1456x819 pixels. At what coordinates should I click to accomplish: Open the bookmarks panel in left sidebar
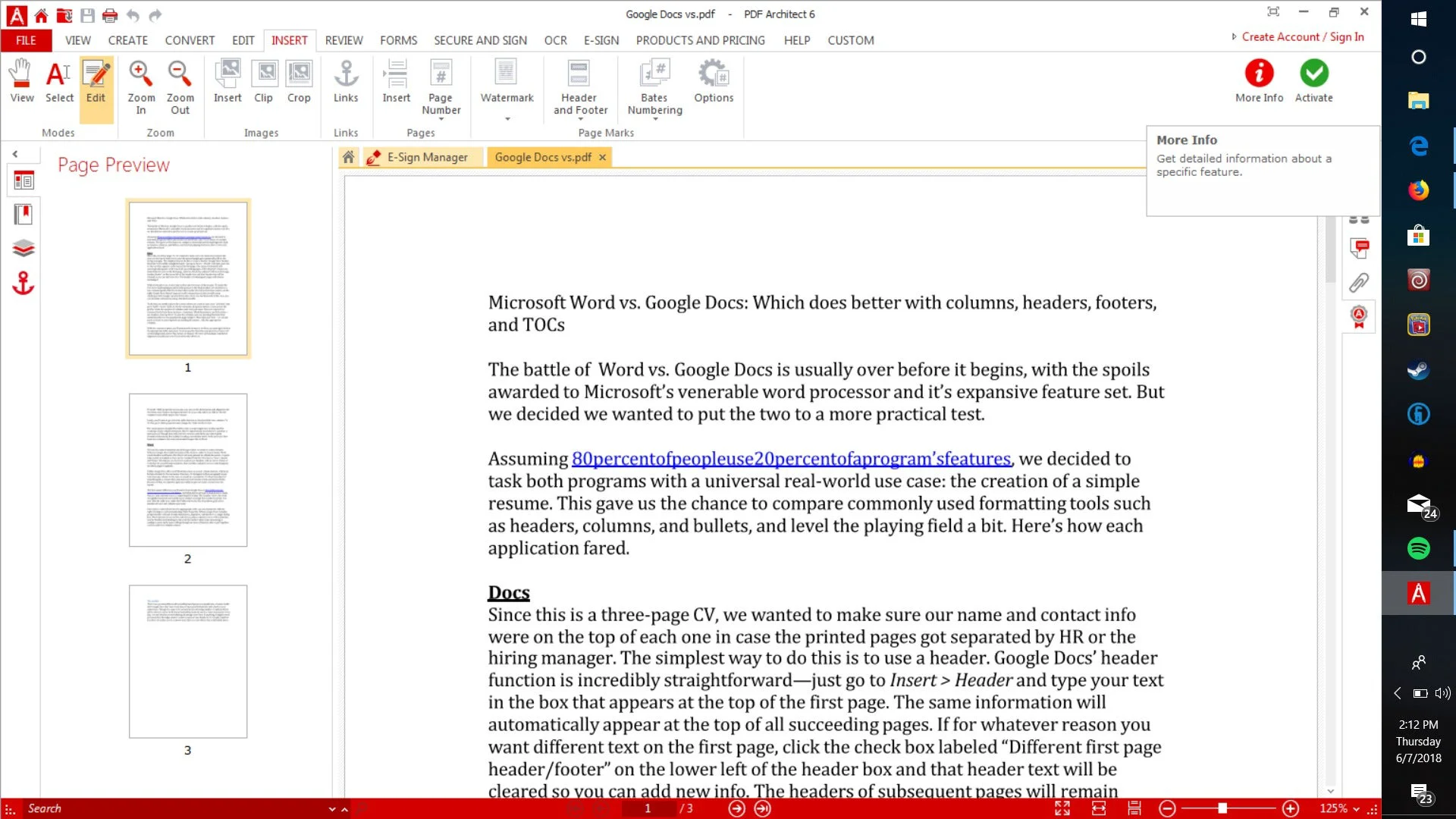(x=24, y=215)
